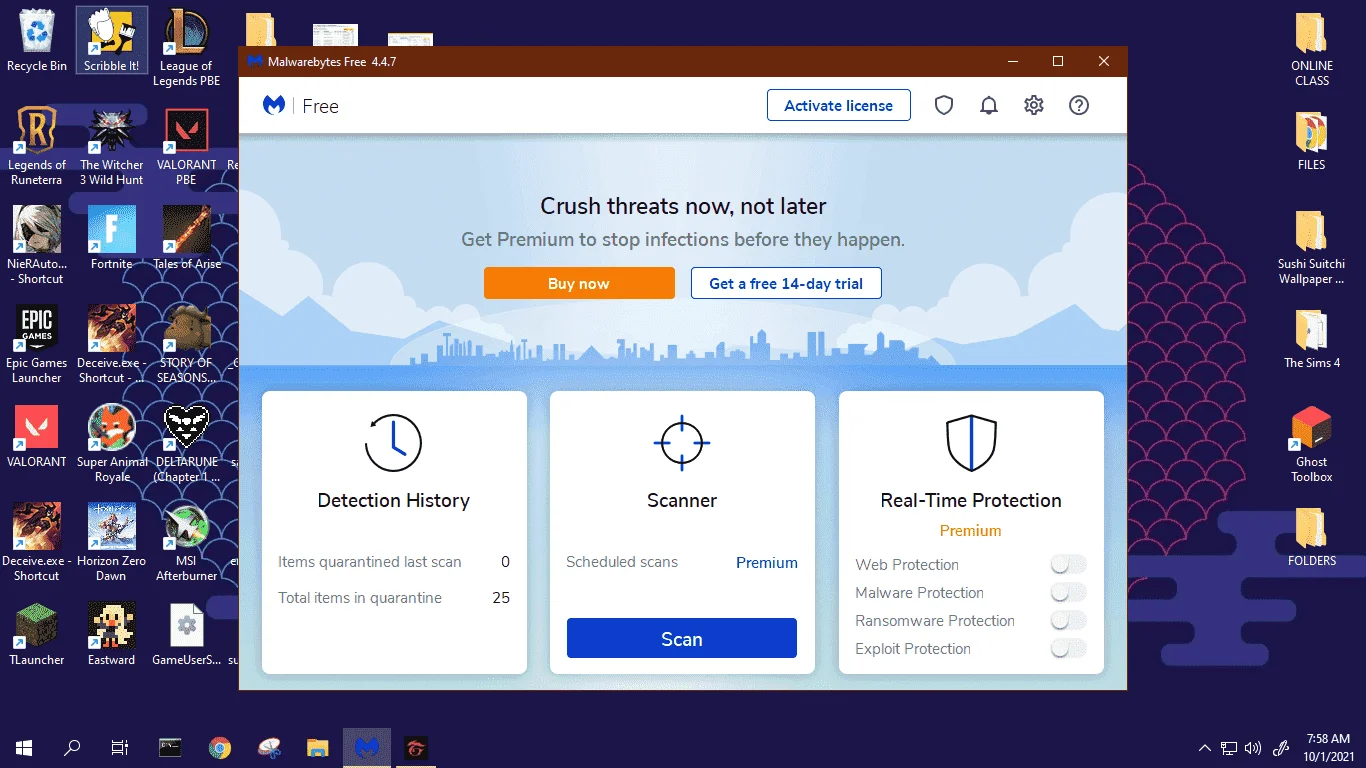Start a scan with the Scan button
This screenshot has height=768, width=1366.
tap(682, 638)
